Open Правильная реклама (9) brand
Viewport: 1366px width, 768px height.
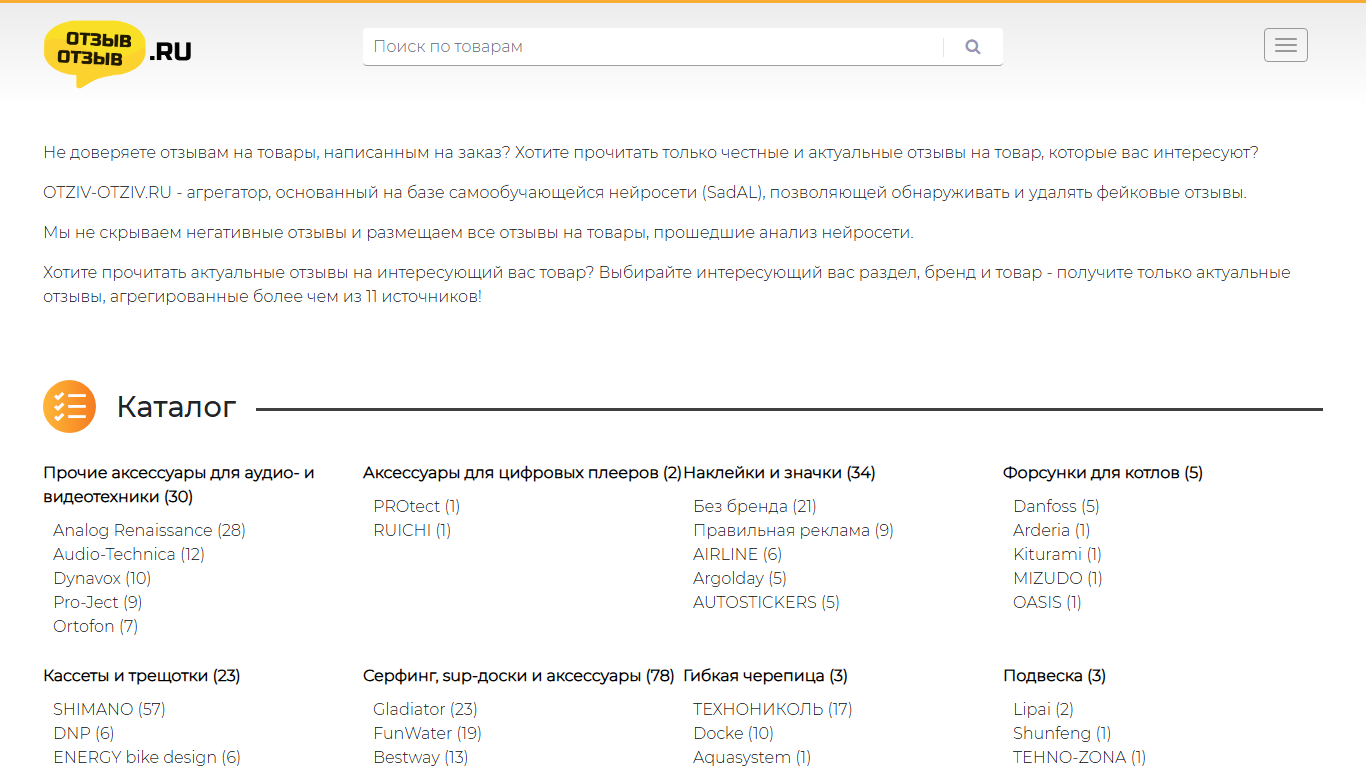click(793, 530)
